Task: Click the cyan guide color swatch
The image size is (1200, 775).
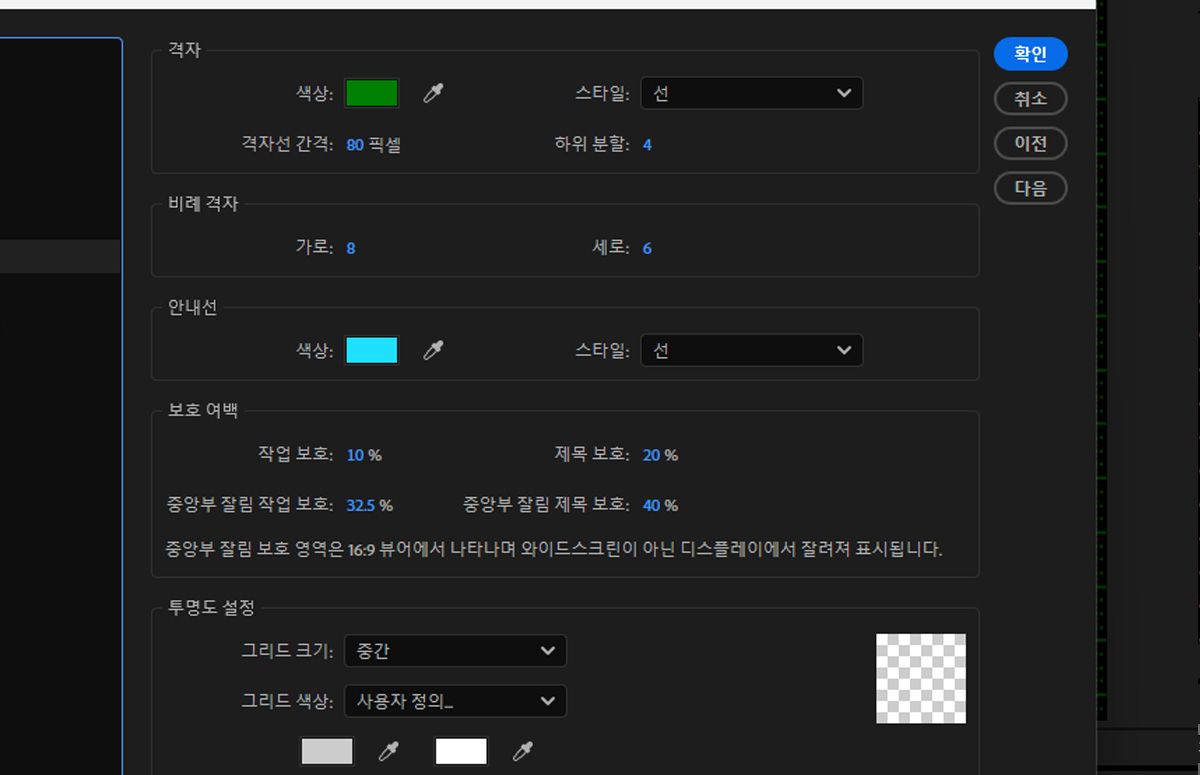Action: (371, 350)
